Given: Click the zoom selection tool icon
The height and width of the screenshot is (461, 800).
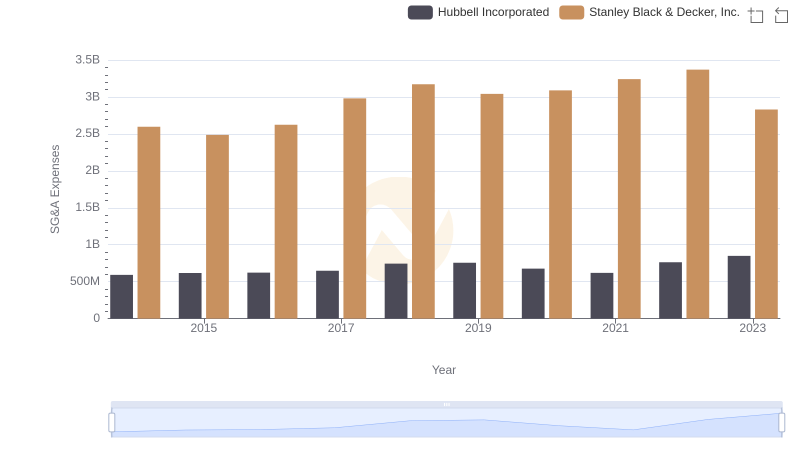Looking at the screenshot, I should [x=756, y=15].
